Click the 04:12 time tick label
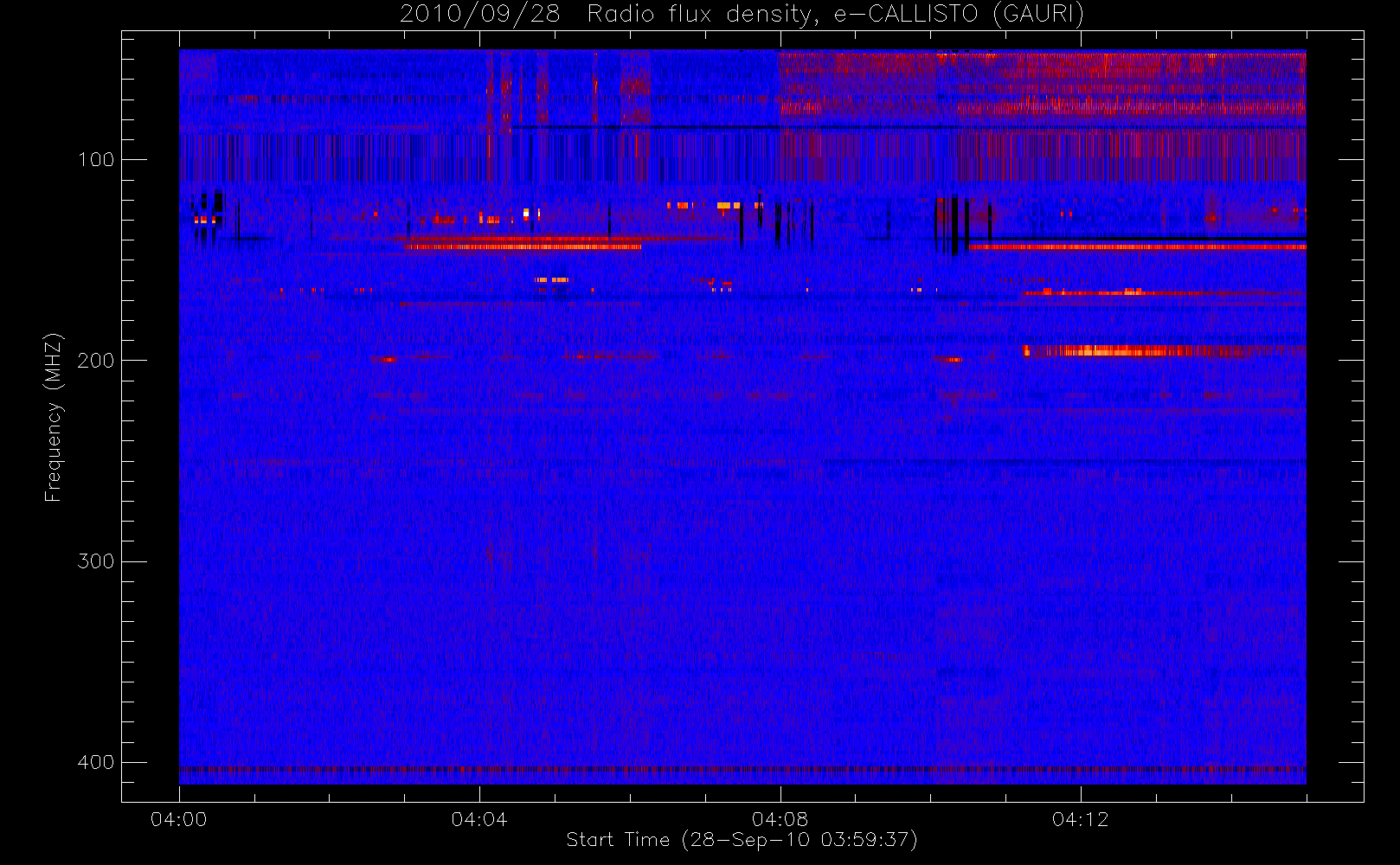The width and height of the screenshot is (1400, 865). [1080, 819]
